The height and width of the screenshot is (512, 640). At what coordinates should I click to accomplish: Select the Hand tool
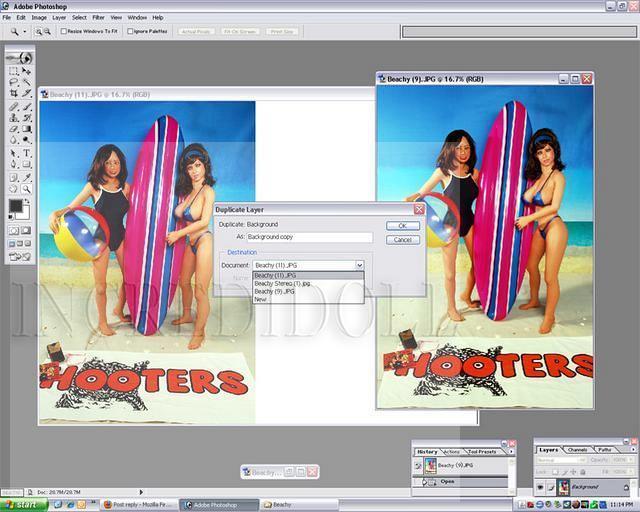point(13,189)
